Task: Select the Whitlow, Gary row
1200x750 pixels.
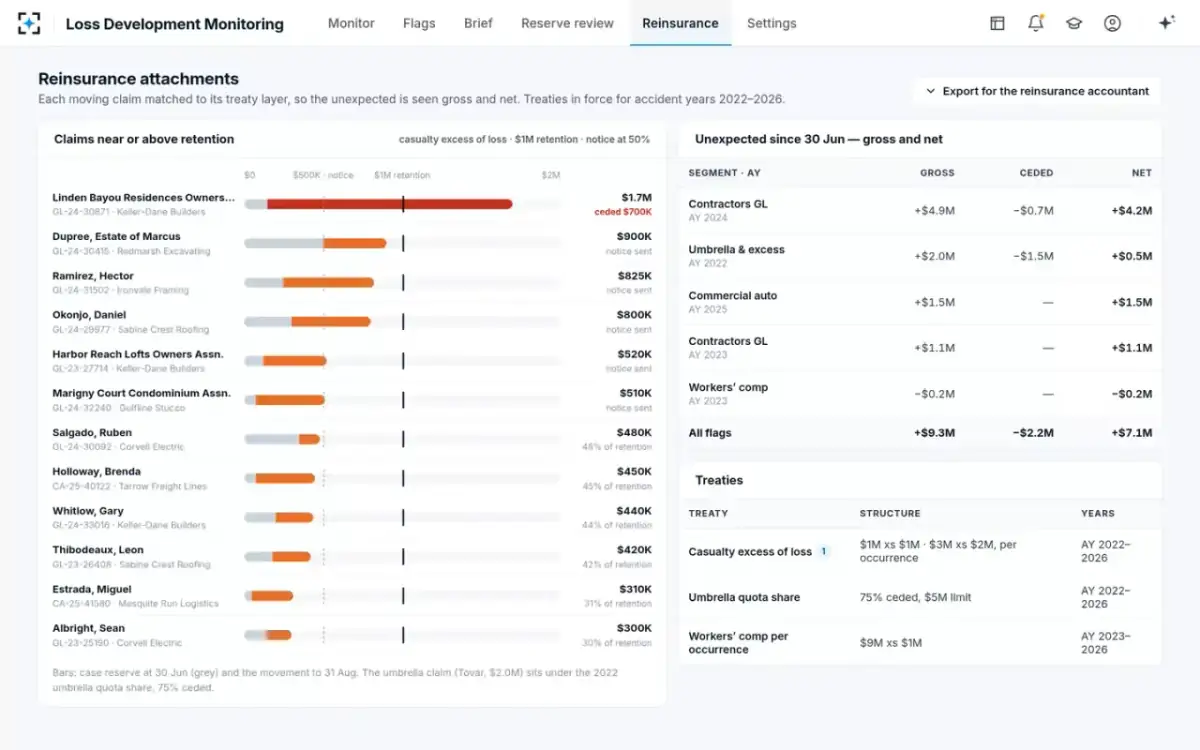Action: (x=352, y=517)
